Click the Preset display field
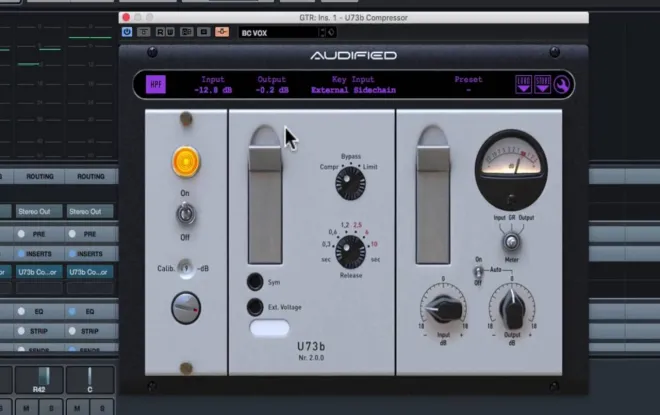660x415 pixels. point(468,85)
